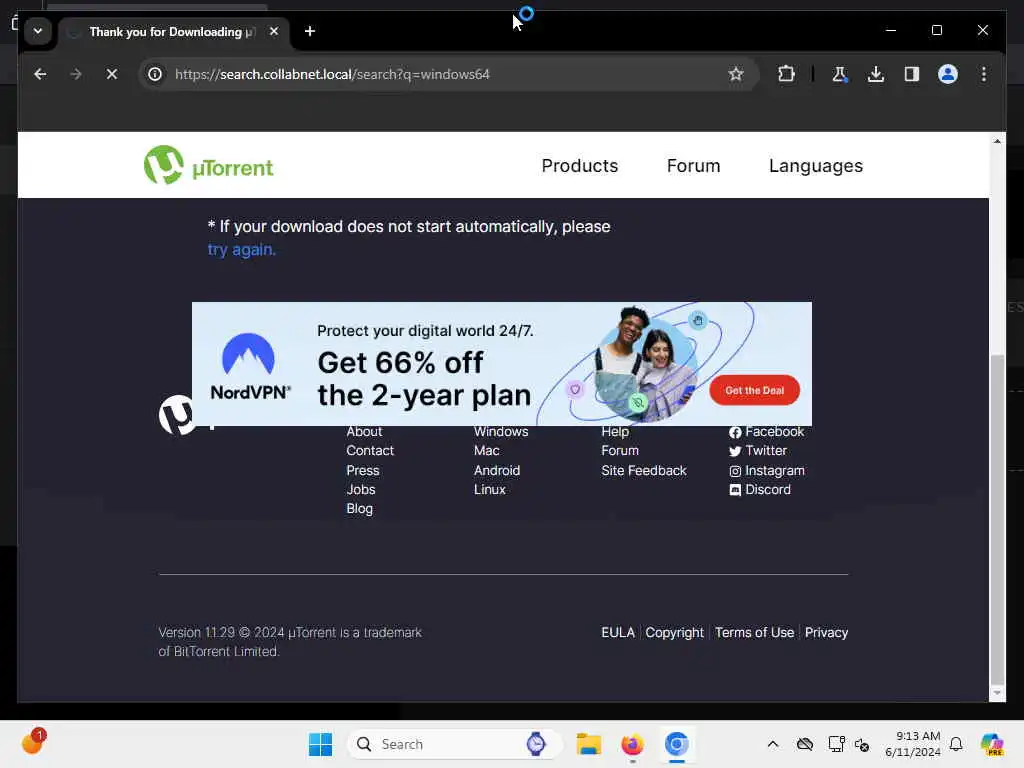1024x768 pixels.
Task: Open Chromium browser taskbar icon
Action: pyautogui.click(x=677, y=744)
